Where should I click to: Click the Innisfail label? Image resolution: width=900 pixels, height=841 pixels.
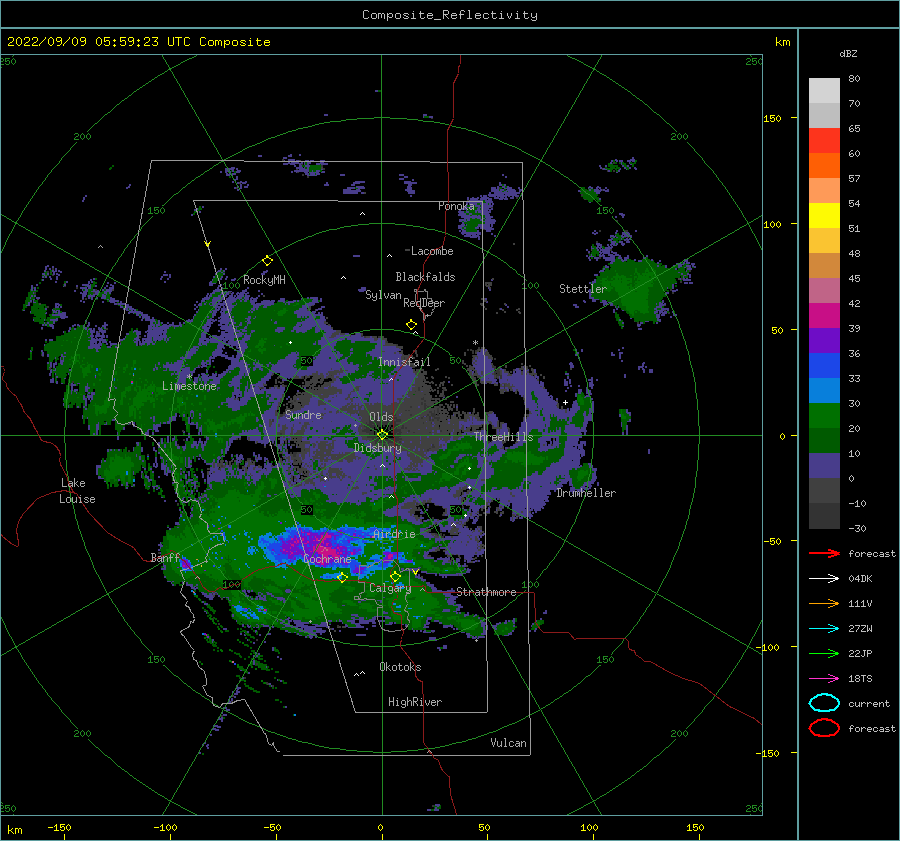pyautogui.click(x=404, y=362)
